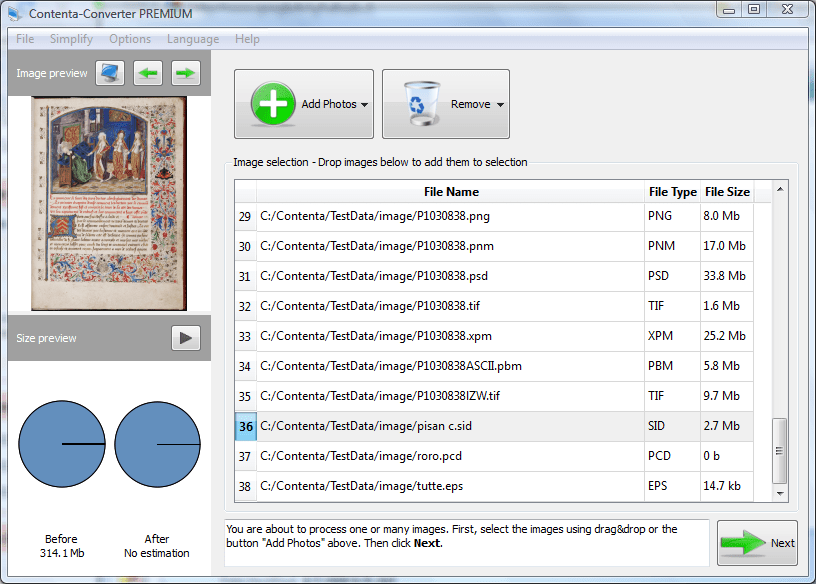Go to previous image with green left arrow
The image size is (816, 584).
tap(147, 73)
